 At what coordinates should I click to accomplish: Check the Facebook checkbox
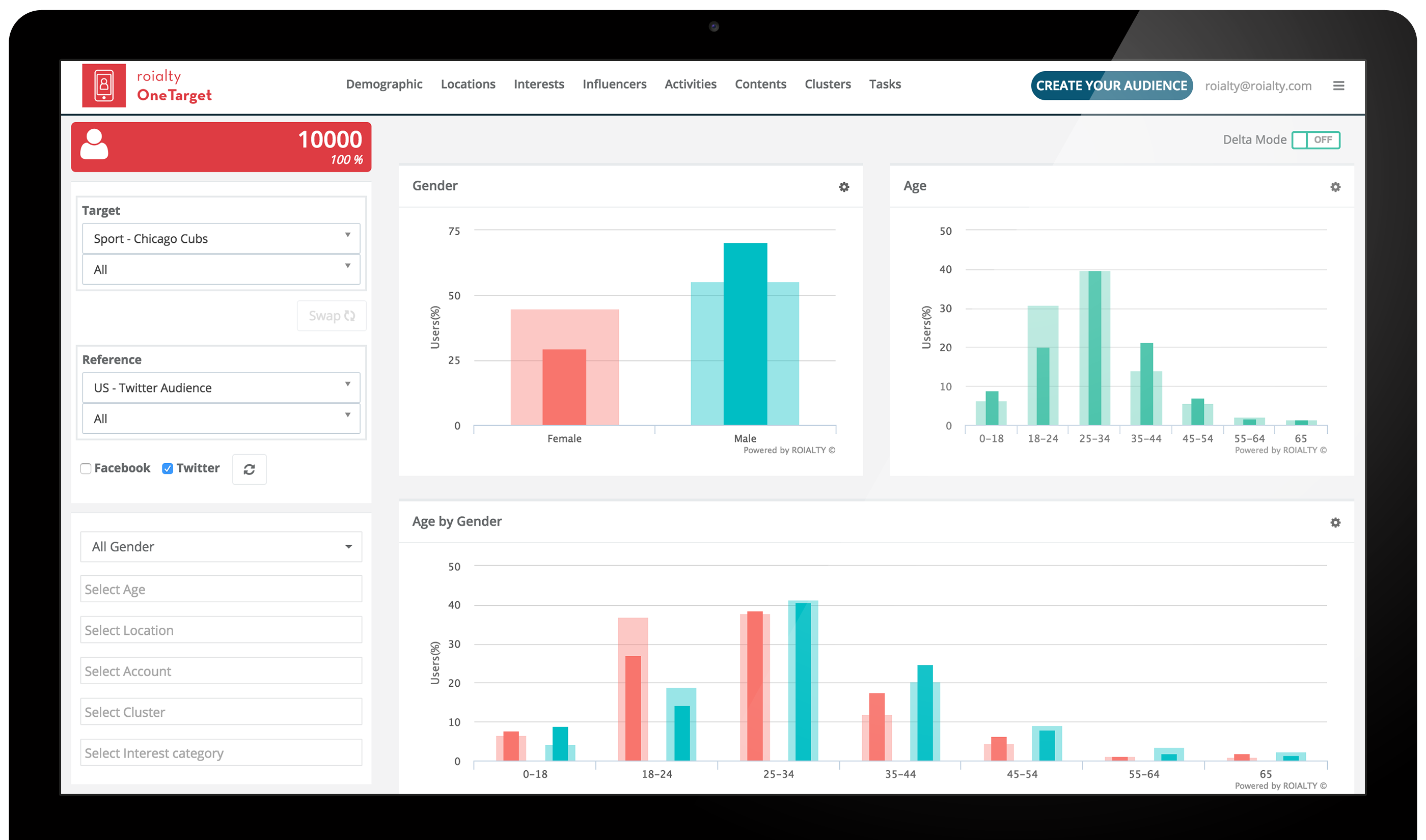86,469
